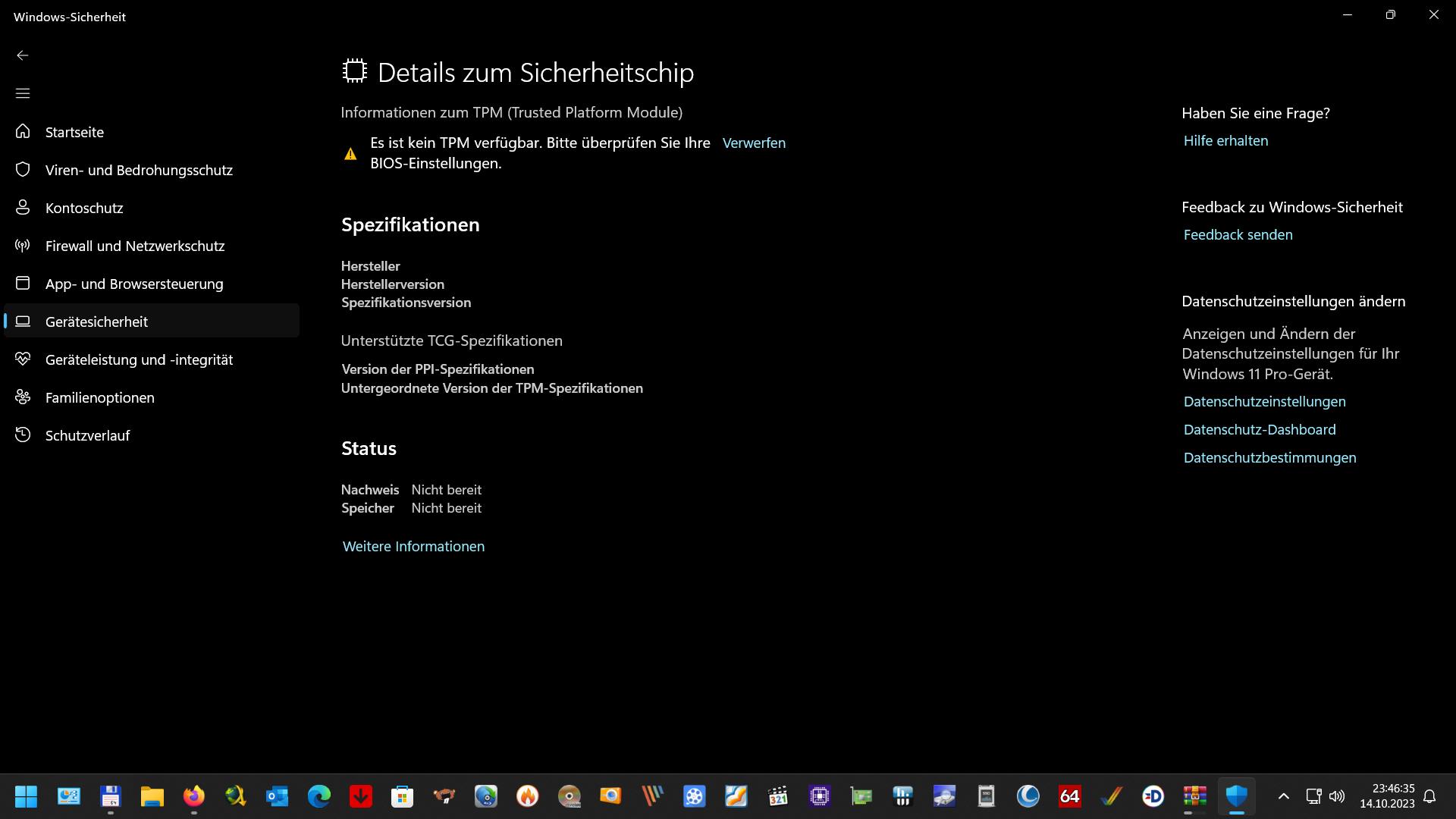Open the Datenschutz-Dashboard
Screen dimensions: 1456x819
(x=1259, y=428)
